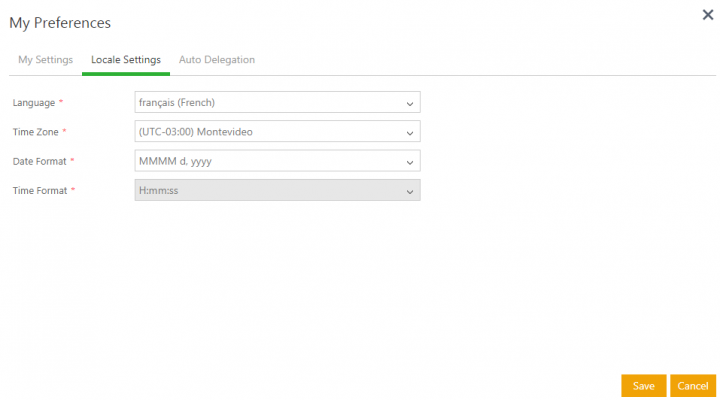Select the Locale Settings tab
Image resolution: width=720 pixels, height=400 pixels.
point(125,60)
